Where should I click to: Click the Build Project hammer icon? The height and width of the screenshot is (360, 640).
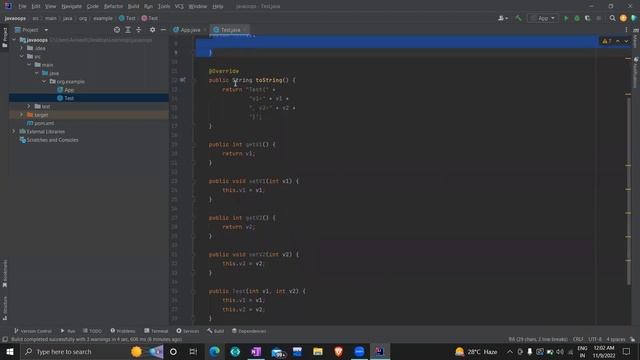click(x=518, y=18)
